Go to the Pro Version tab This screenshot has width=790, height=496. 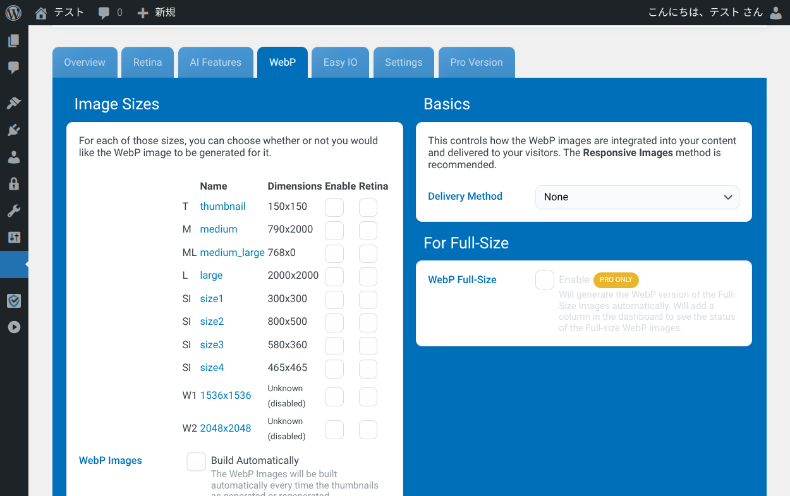[x=476, y=62]
